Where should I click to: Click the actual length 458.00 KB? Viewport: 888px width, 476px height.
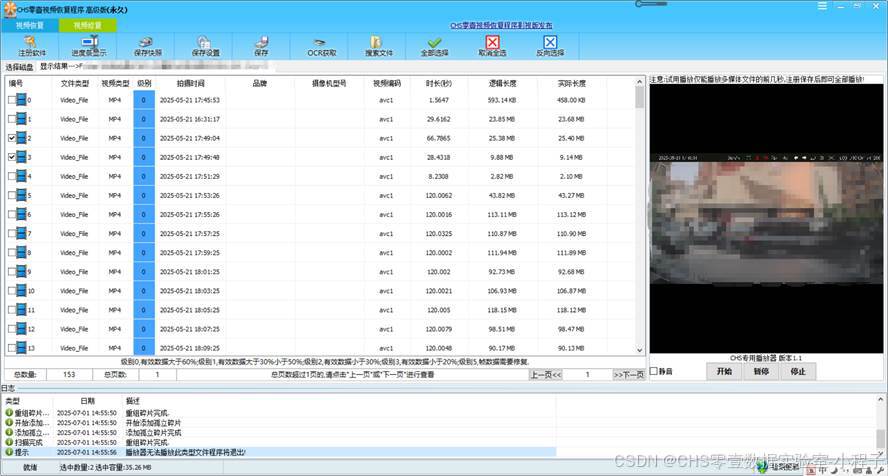(571, 100)
